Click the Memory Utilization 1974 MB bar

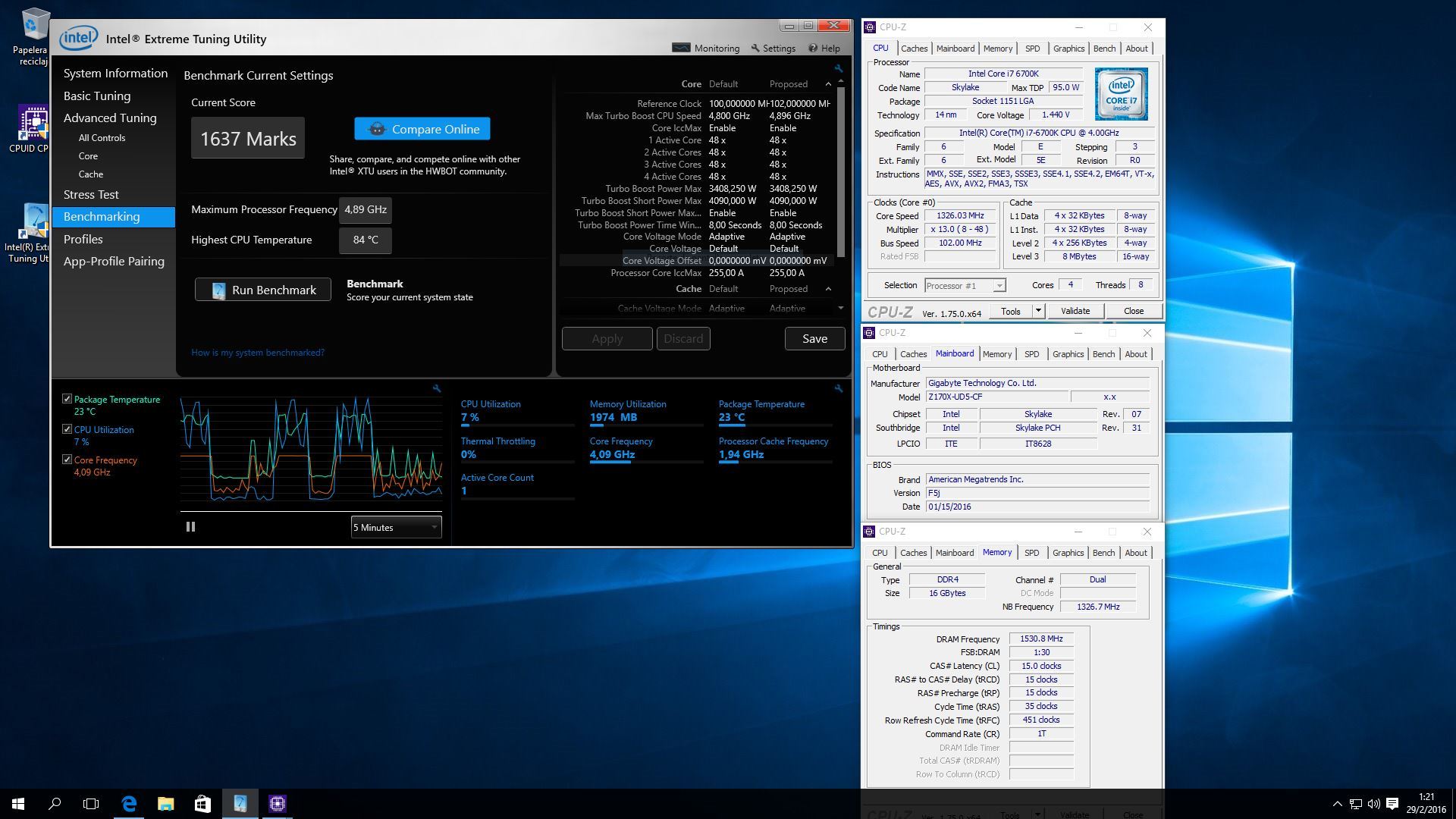[646, 425]
